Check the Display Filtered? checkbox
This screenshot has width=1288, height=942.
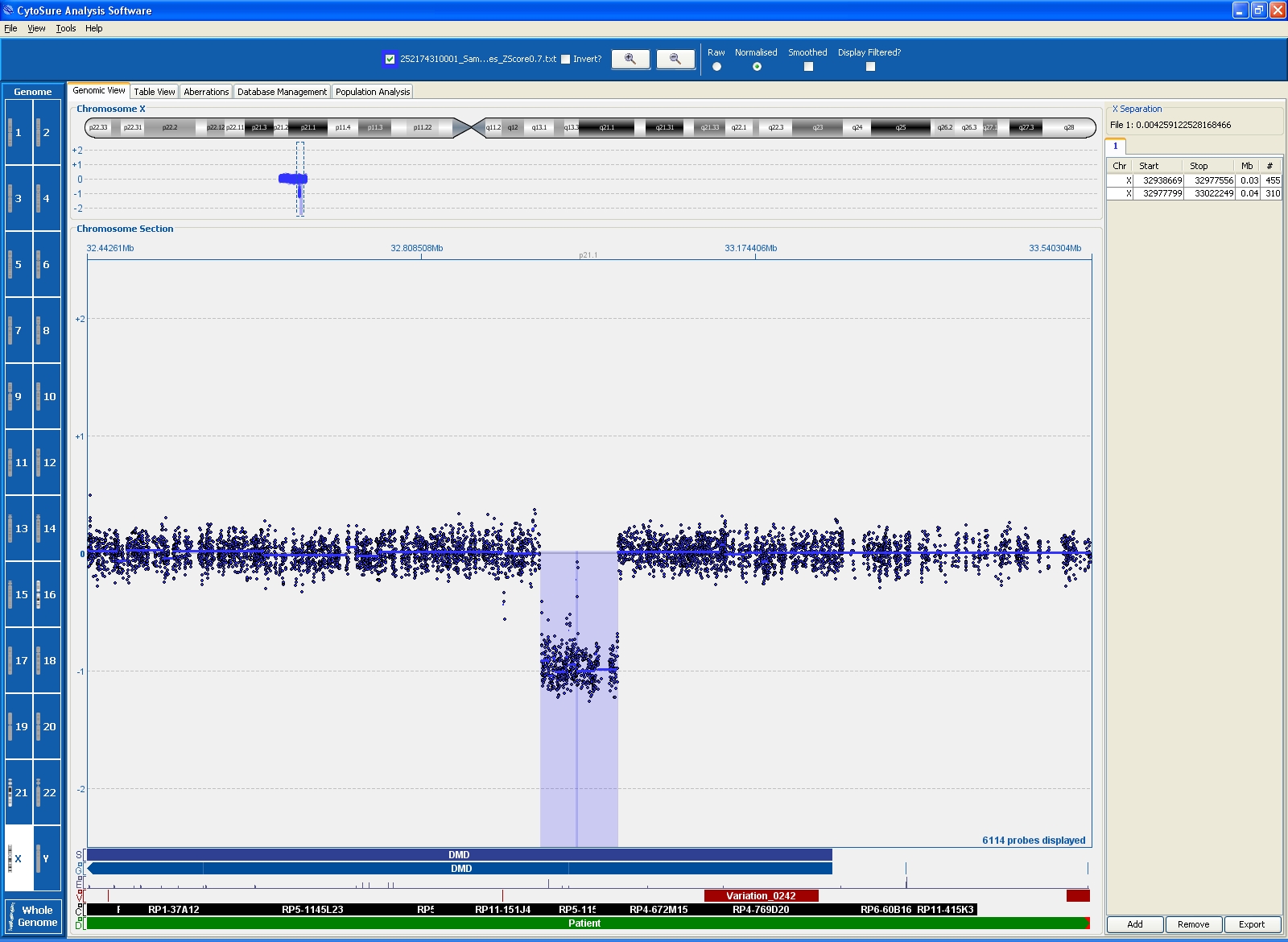point(870,67)
